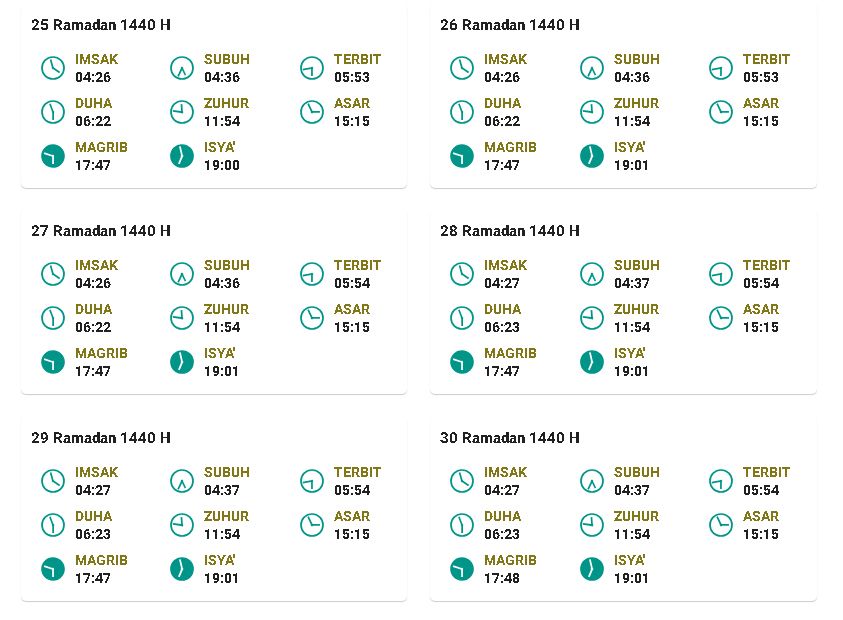Click the 29 Ramadan 1440 H heading
This screenshot has width=843, height=620.
(x=101, y=438)
